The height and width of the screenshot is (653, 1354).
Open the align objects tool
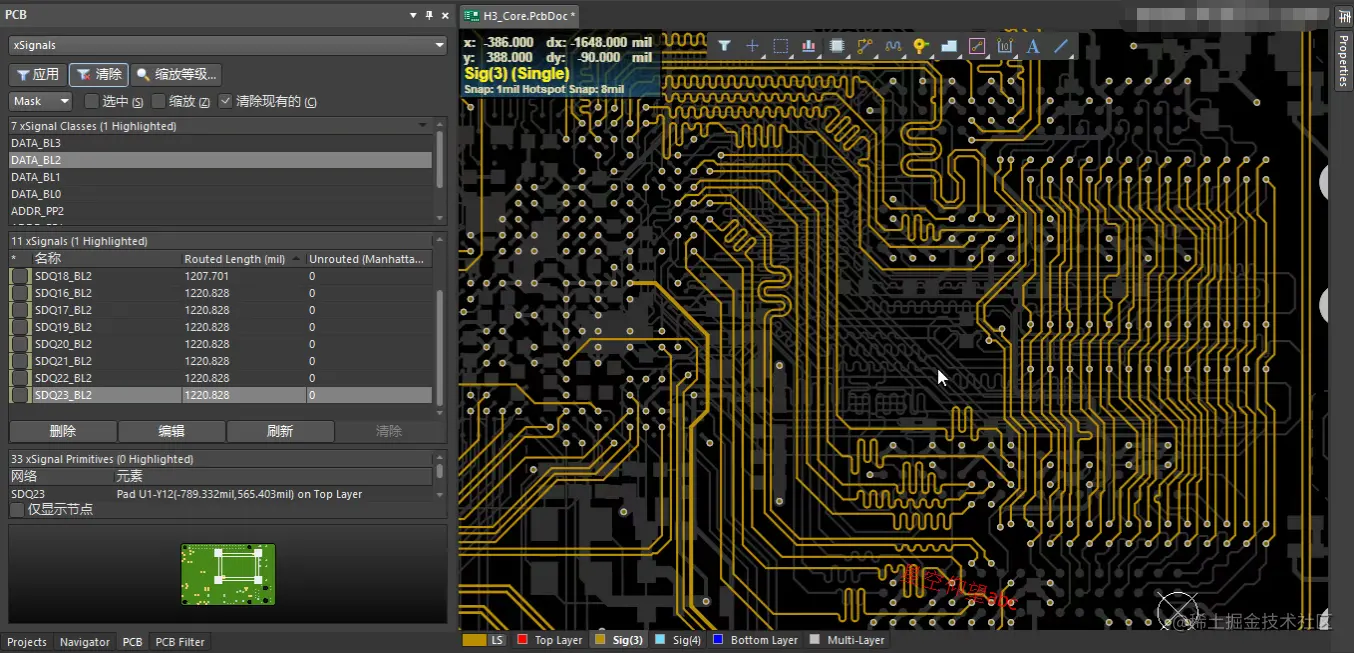[x=809, y=46]
